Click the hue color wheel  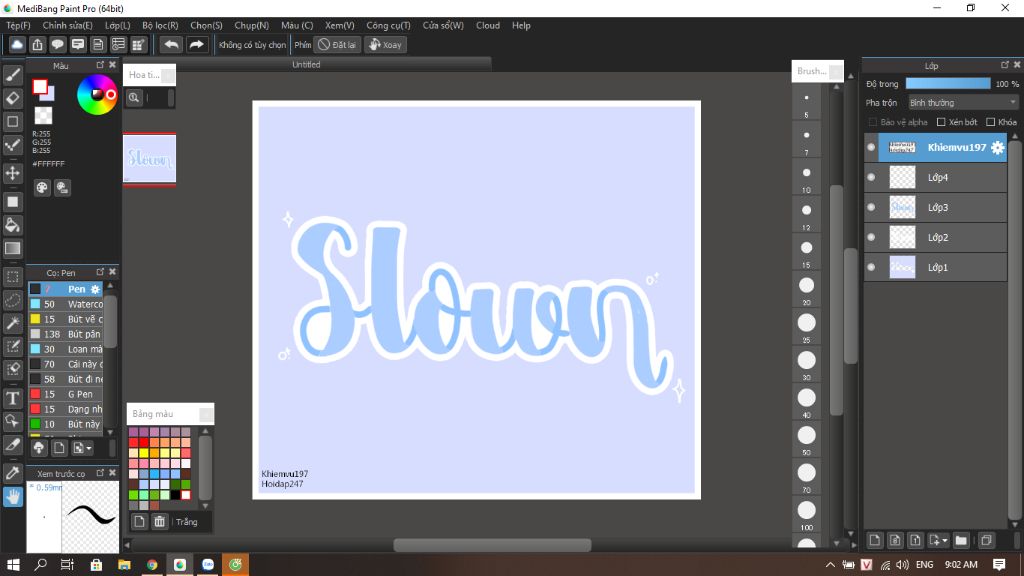(97, 95)
